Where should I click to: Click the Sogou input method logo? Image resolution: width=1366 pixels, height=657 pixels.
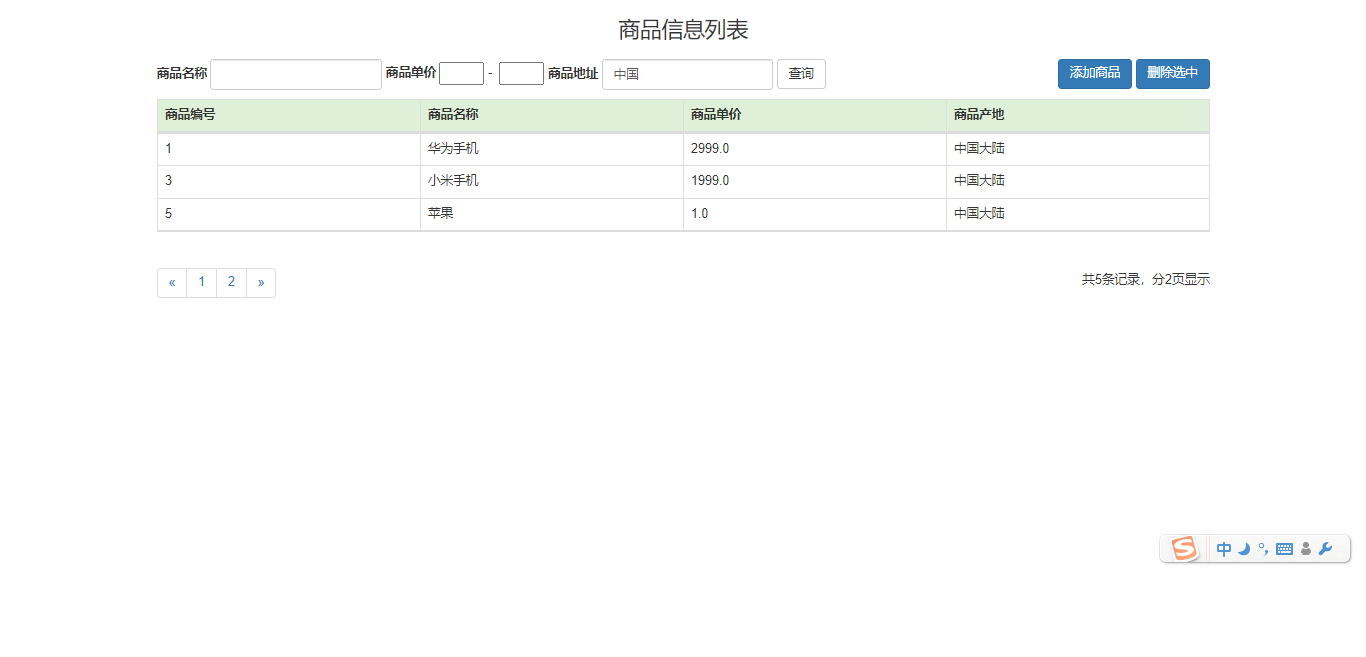(x=1184, y=549)
